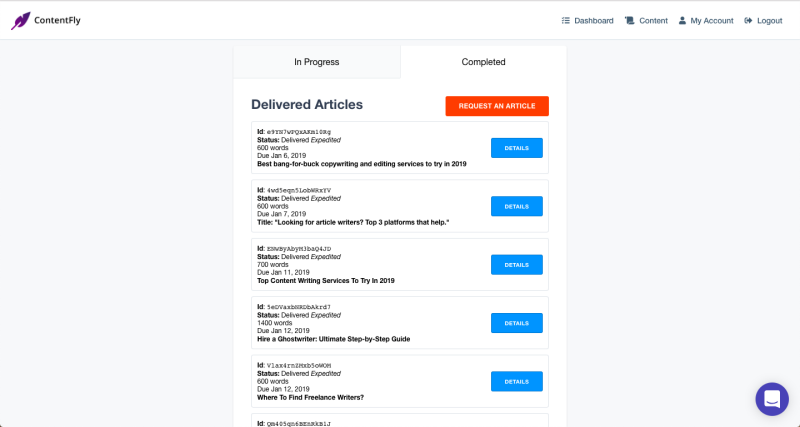Click the 1400 words count
This screenshot has width=800, height=427.
pyautogui.click(x=274, y=323)
